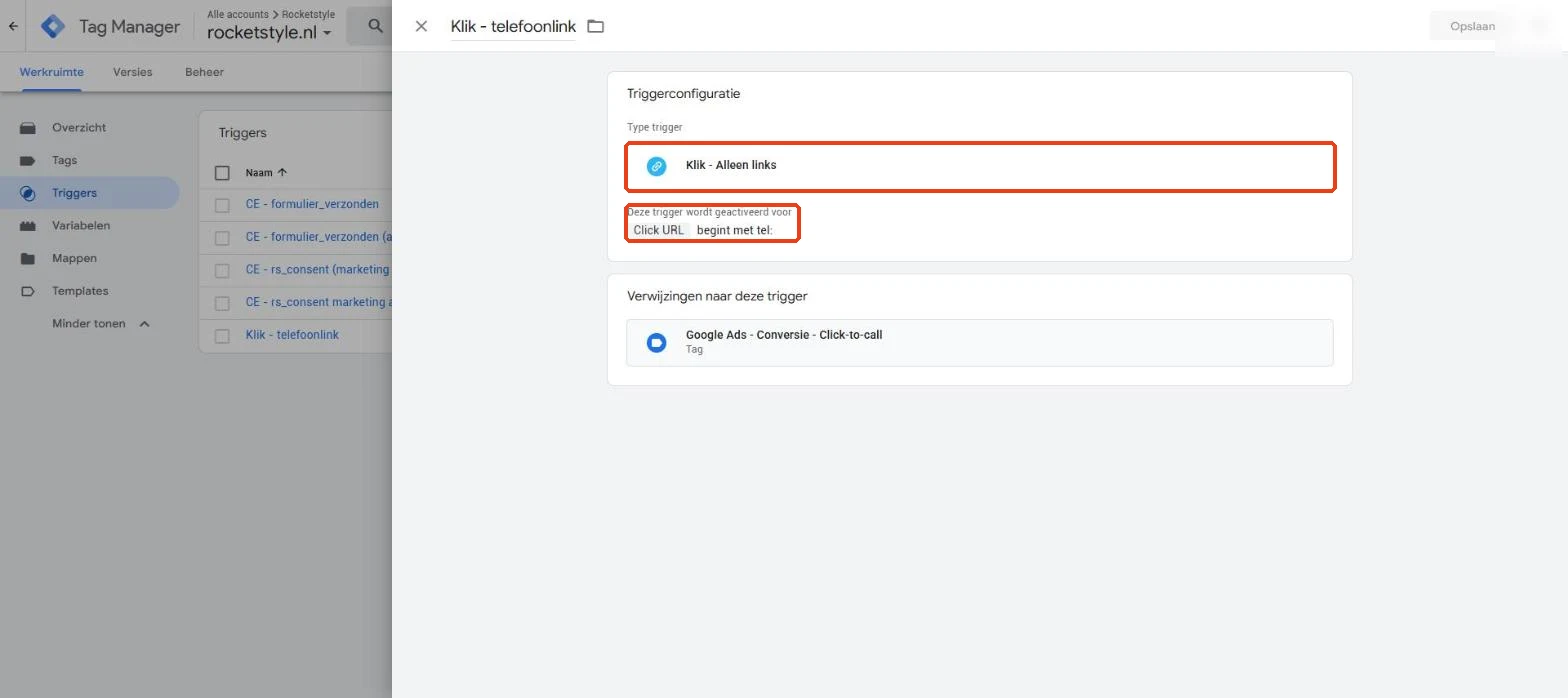Click the Google Ads tag icon
Viewport: 1568px width, 698px height.
pyautogui.click(x=656, y=342)
